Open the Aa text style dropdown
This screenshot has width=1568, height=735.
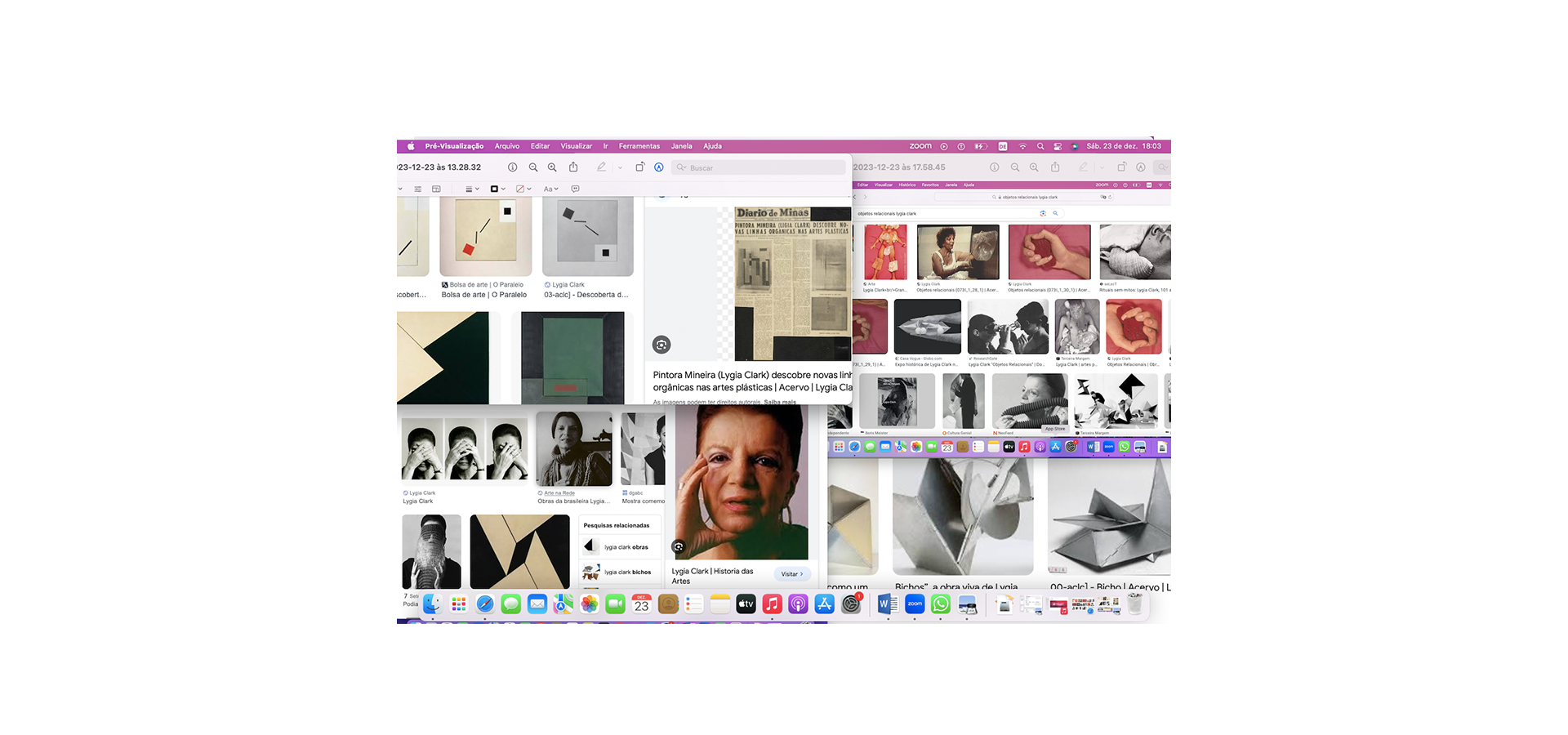tap(551, 189)
